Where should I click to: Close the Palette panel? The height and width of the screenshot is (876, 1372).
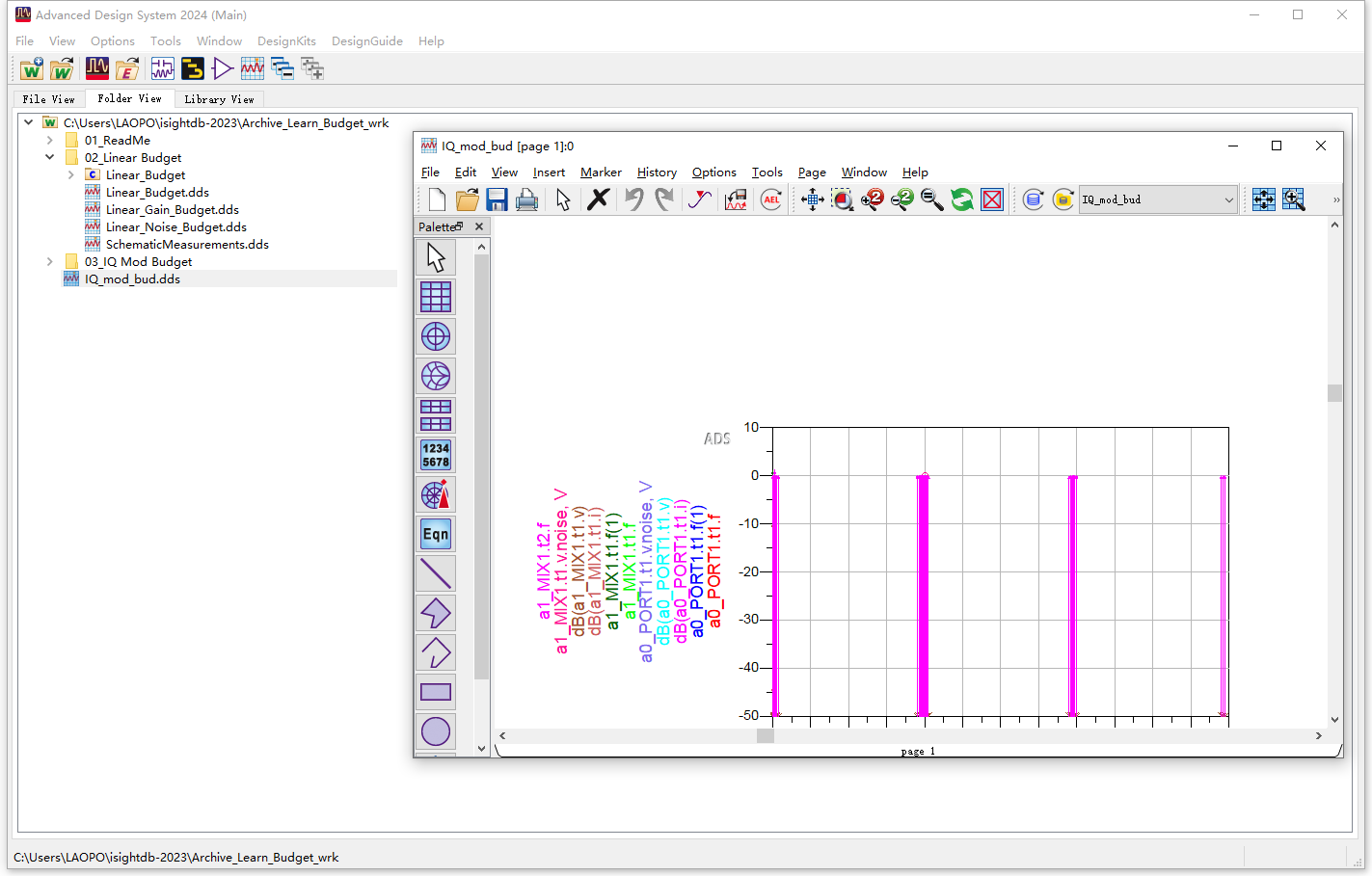(x=479, y=226)
